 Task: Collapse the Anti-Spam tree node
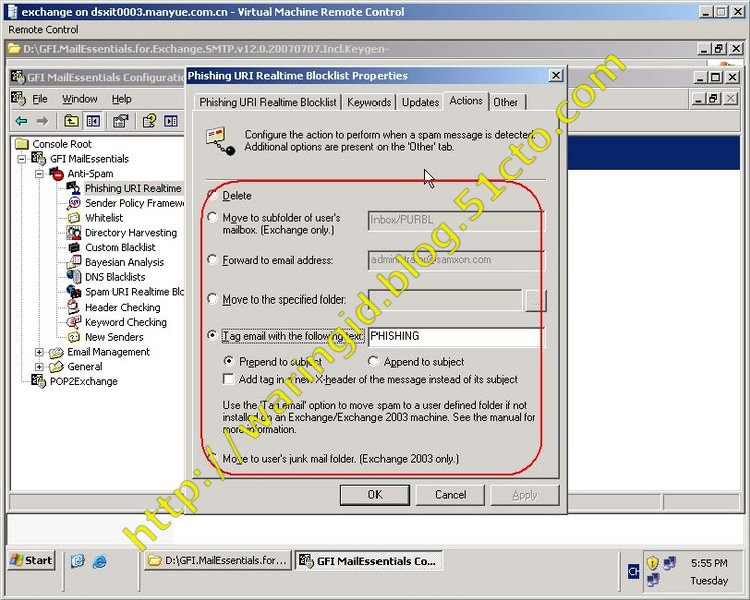(x=40, y=173)
